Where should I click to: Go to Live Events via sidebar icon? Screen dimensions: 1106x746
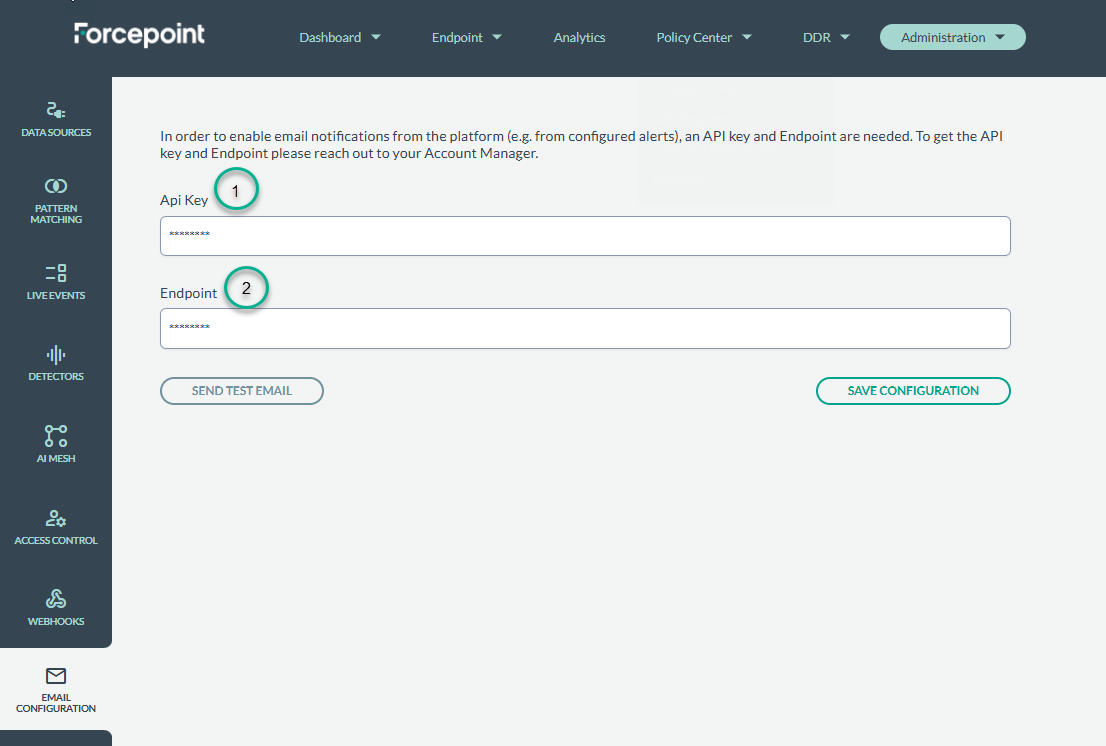(56, 273)
